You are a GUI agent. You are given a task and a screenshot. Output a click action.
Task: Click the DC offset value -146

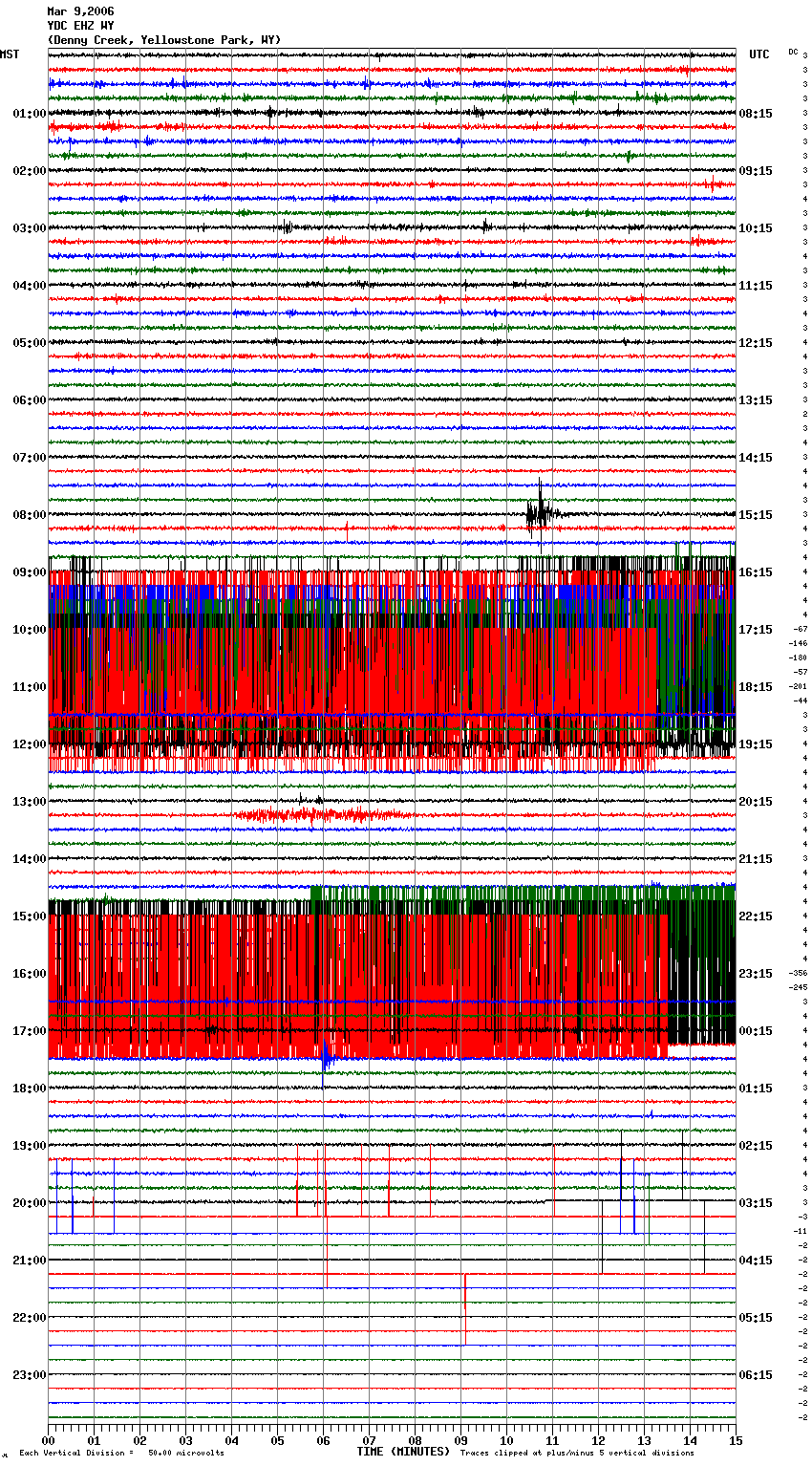[x=798, y=644]
